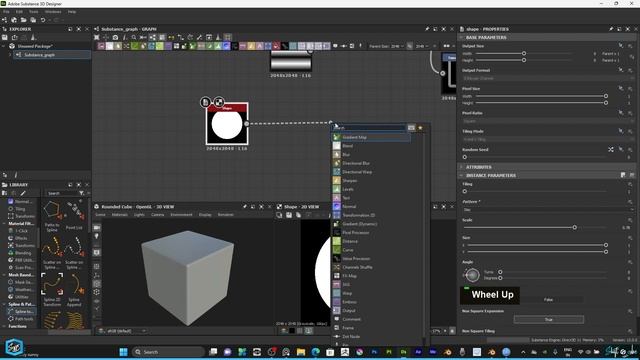Click the camera icon in graph toolbar
The width and height of the screenshot is (640, 360).
116,37
